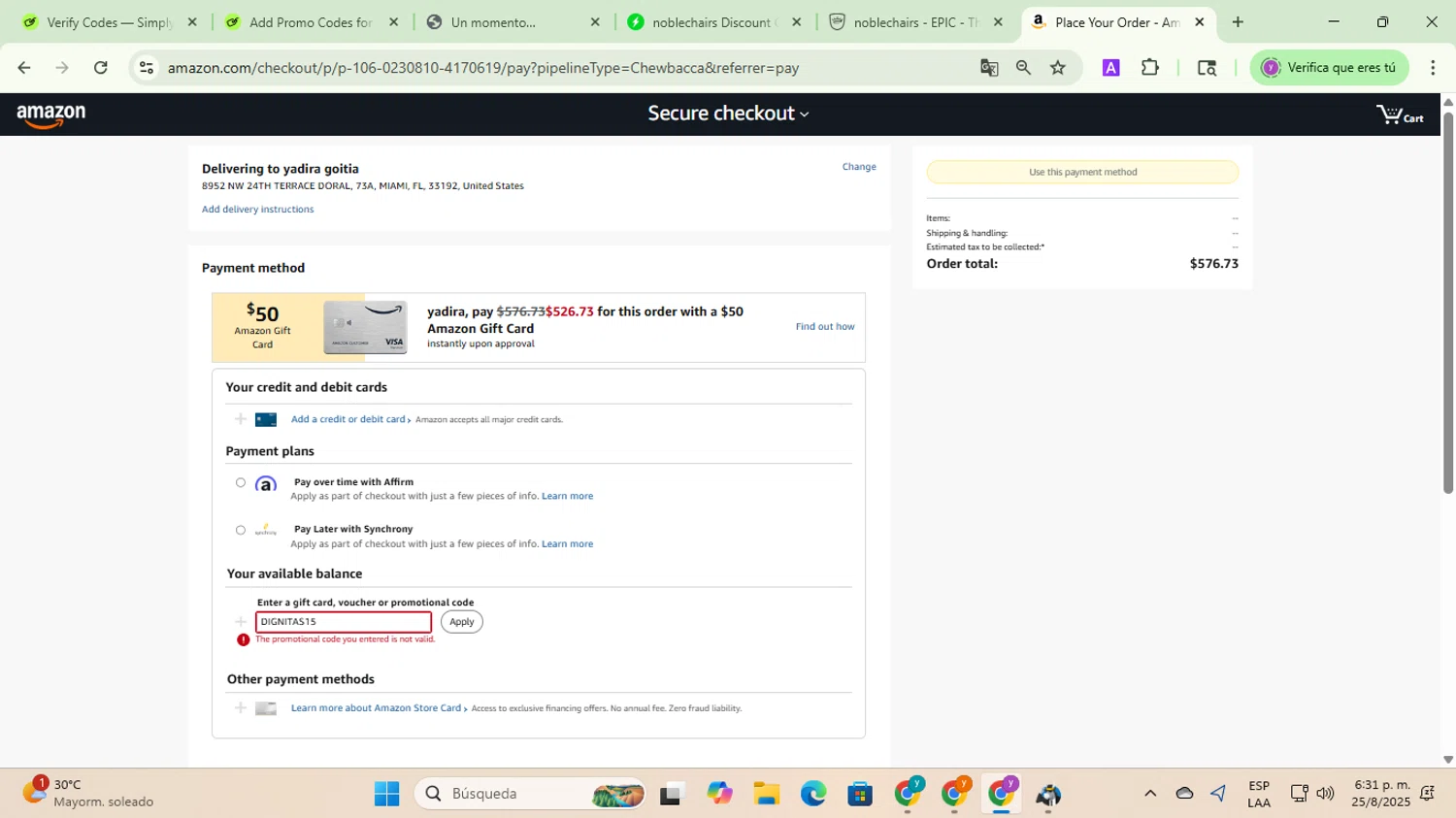Open Copilot from taskbar
This screenshot has width=1456, height=818.
(x=719, y=794)
